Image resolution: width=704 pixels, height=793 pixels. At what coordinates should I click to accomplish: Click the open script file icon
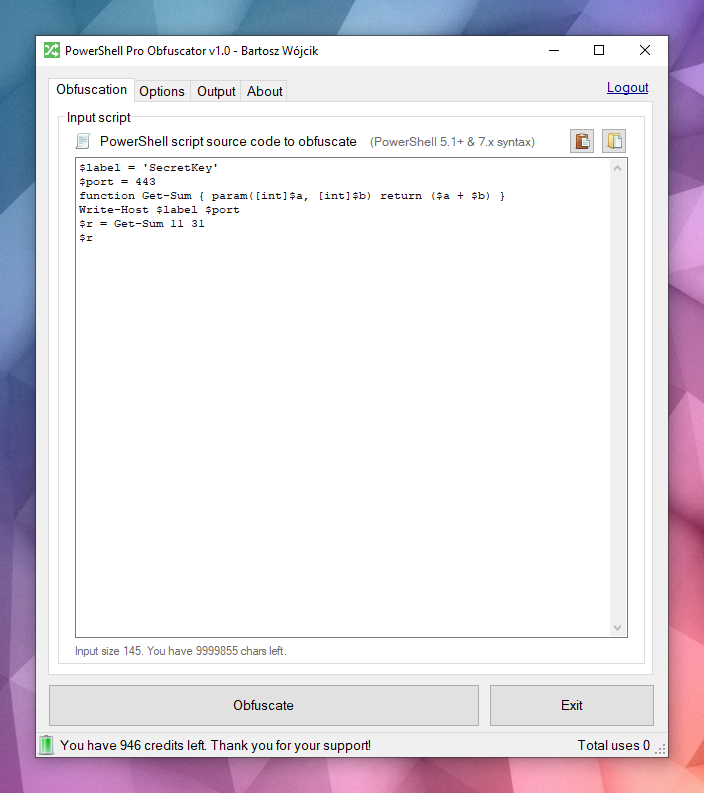(x=614, y=141)
